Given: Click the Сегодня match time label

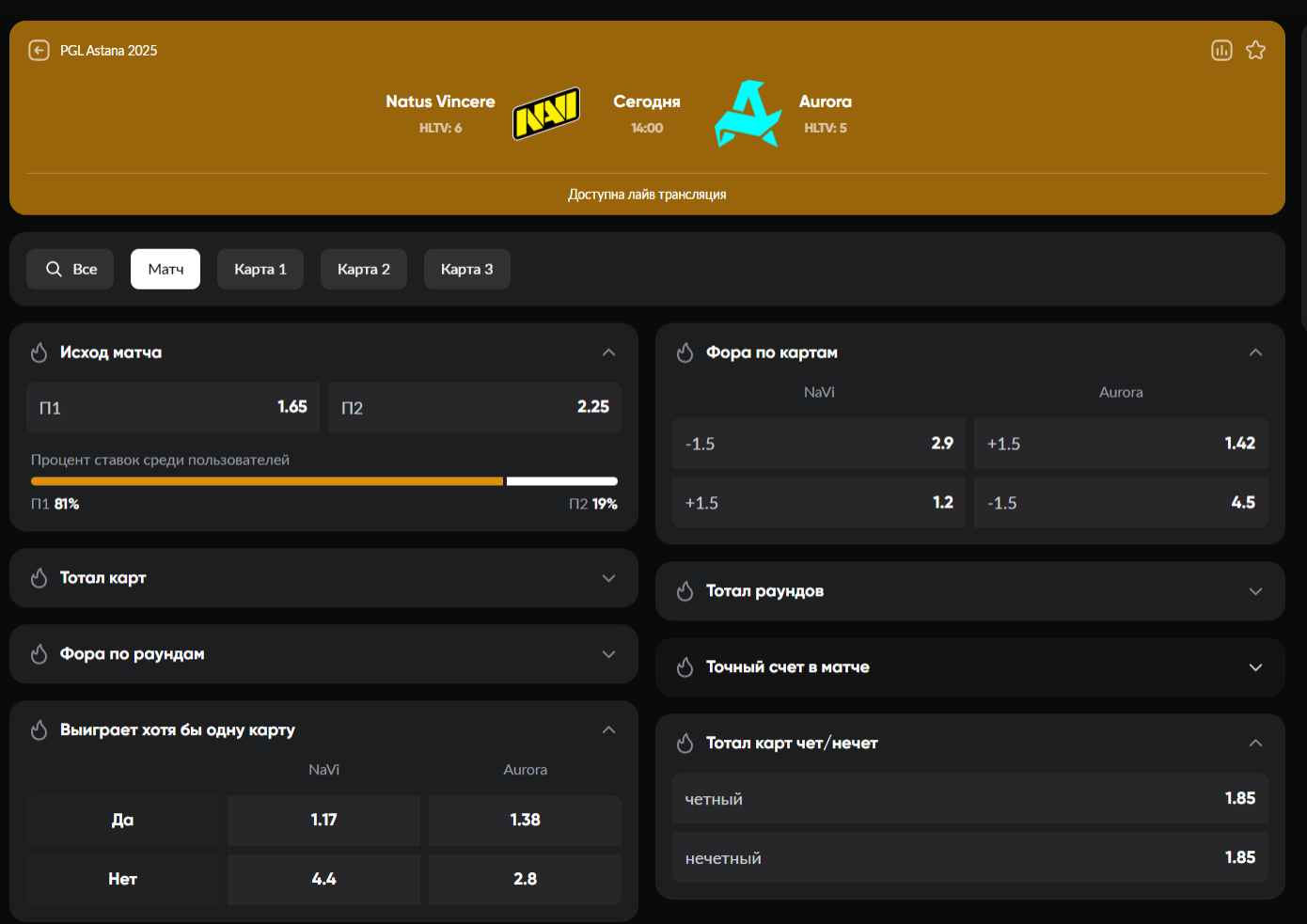Looking at the screenshot, I should 647,102.
